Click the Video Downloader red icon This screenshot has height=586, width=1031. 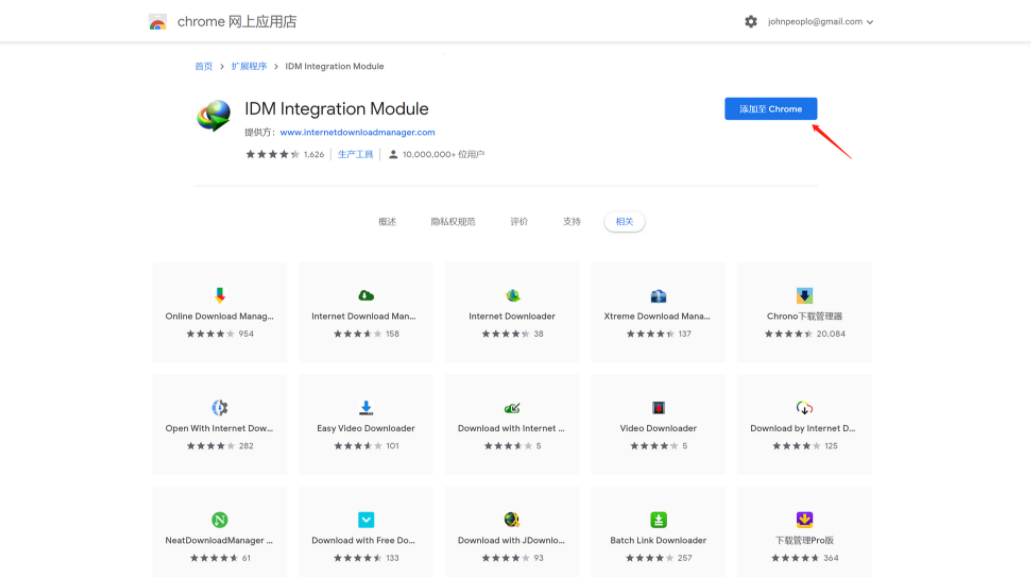point(658,408)
